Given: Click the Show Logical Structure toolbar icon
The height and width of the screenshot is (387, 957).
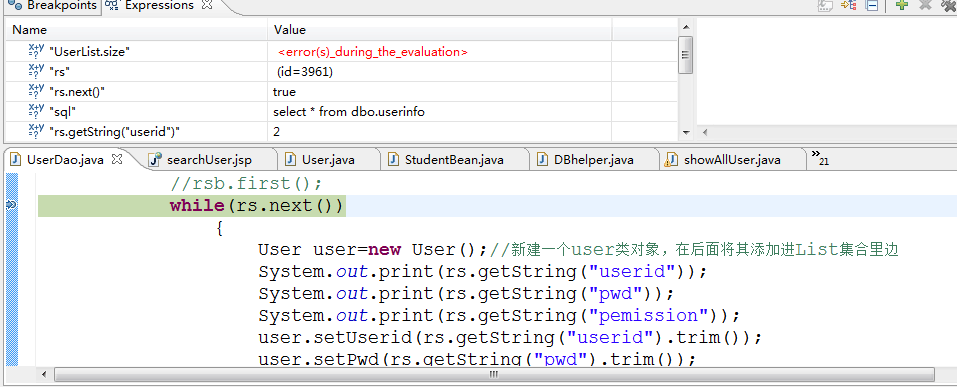Looking at the screenshot, I should tap(848, 5).
